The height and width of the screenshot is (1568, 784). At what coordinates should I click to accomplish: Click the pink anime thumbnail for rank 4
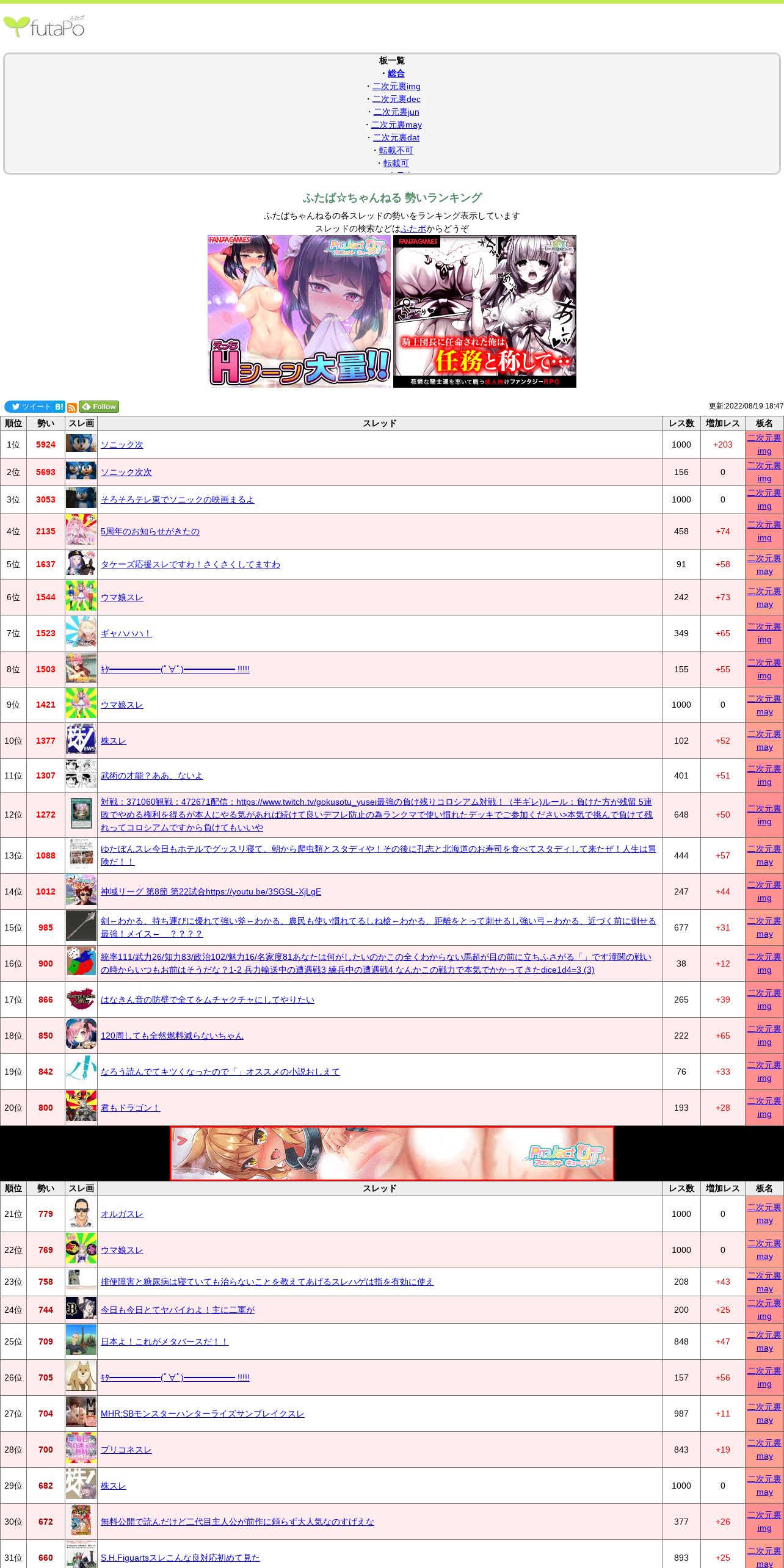[81, 530]
